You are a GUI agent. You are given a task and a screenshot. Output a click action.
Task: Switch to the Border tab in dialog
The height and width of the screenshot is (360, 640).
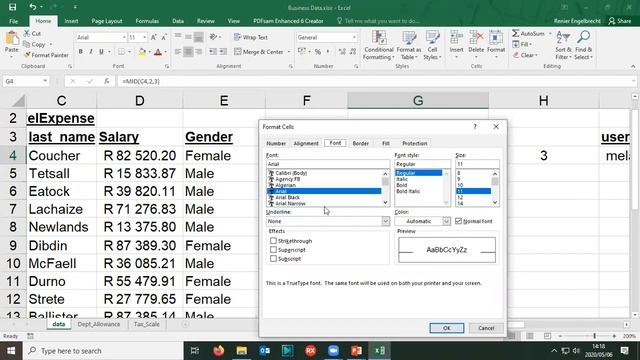(360, 143)
